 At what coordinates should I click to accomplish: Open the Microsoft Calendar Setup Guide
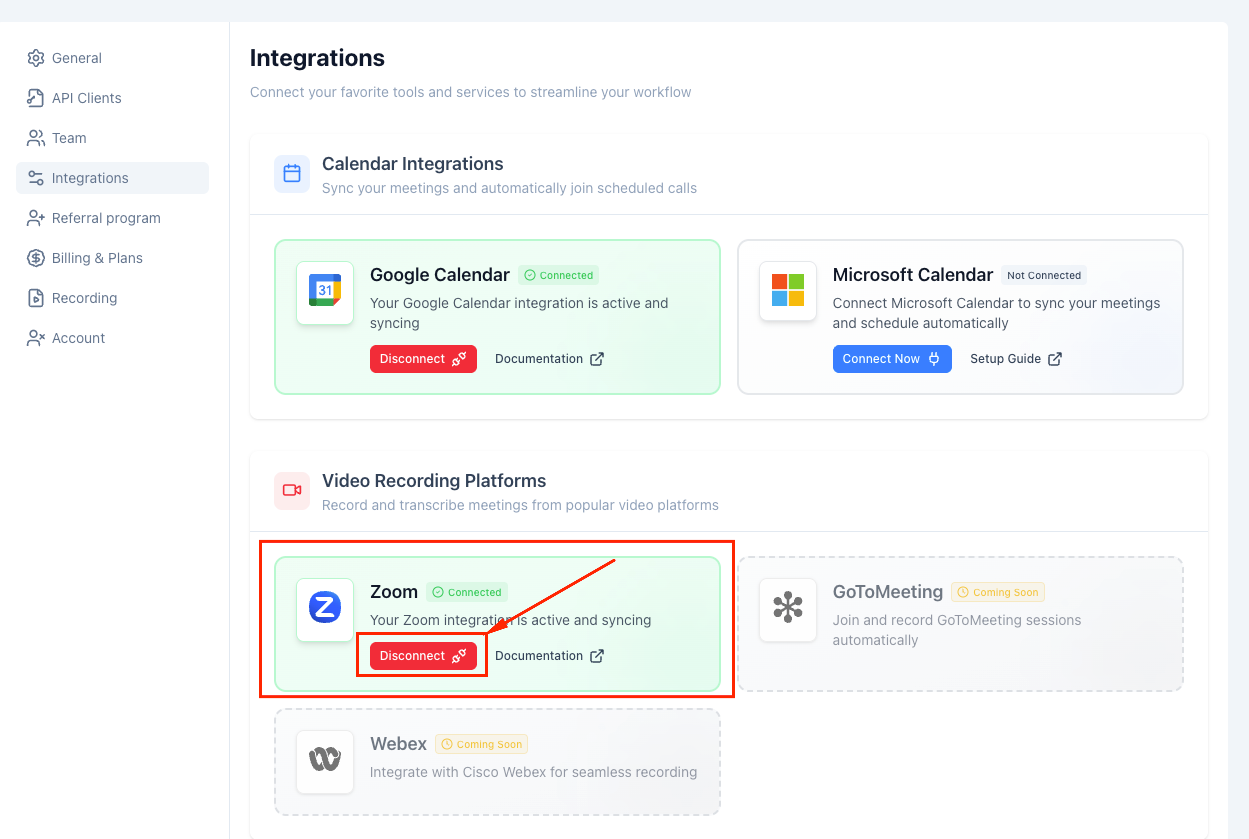[1016, 358]
